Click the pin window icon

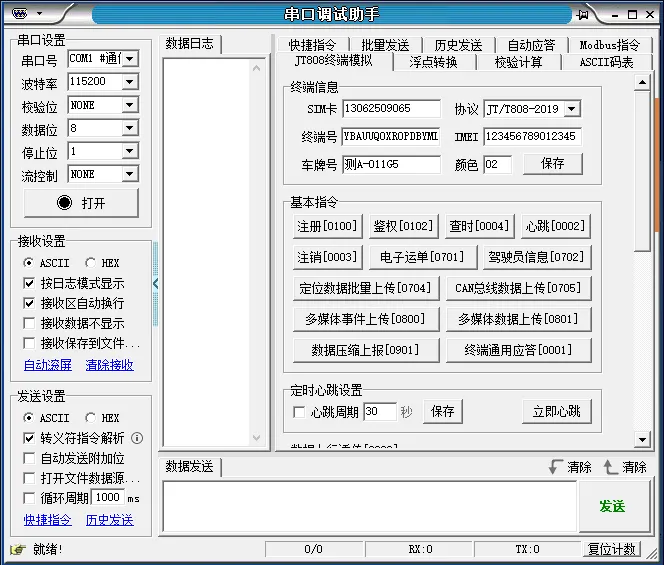582,14
